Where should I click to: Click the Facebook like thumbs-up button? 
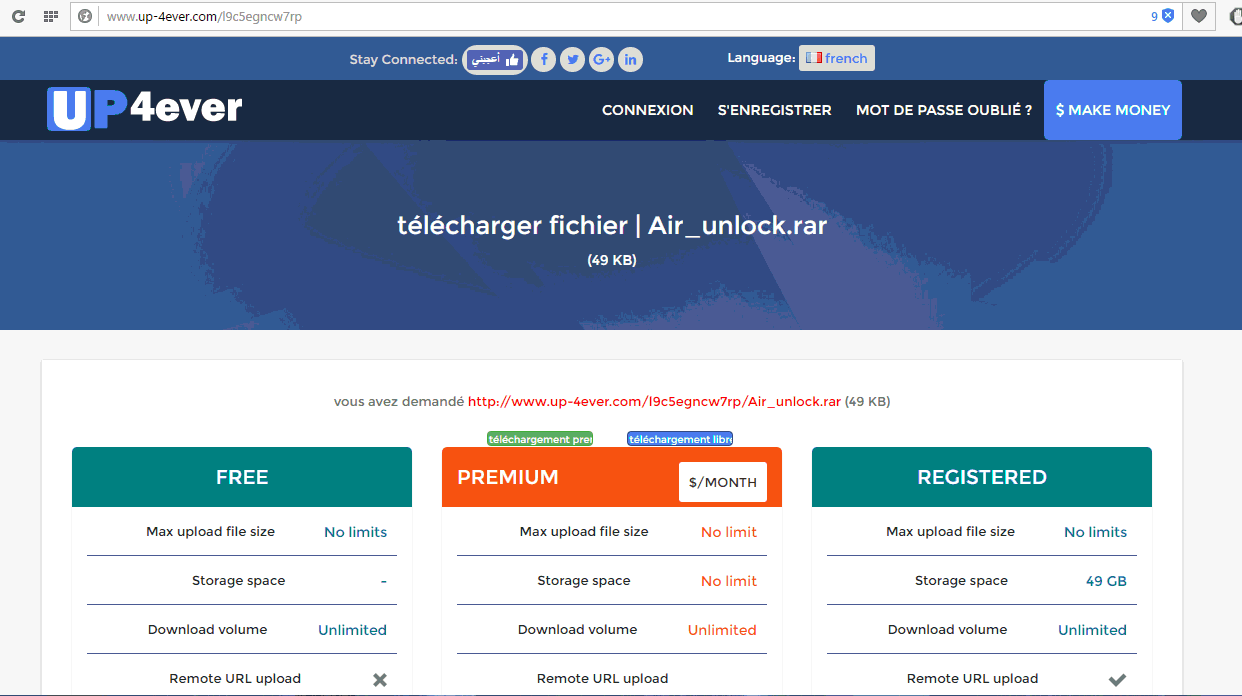click(495, 60)
